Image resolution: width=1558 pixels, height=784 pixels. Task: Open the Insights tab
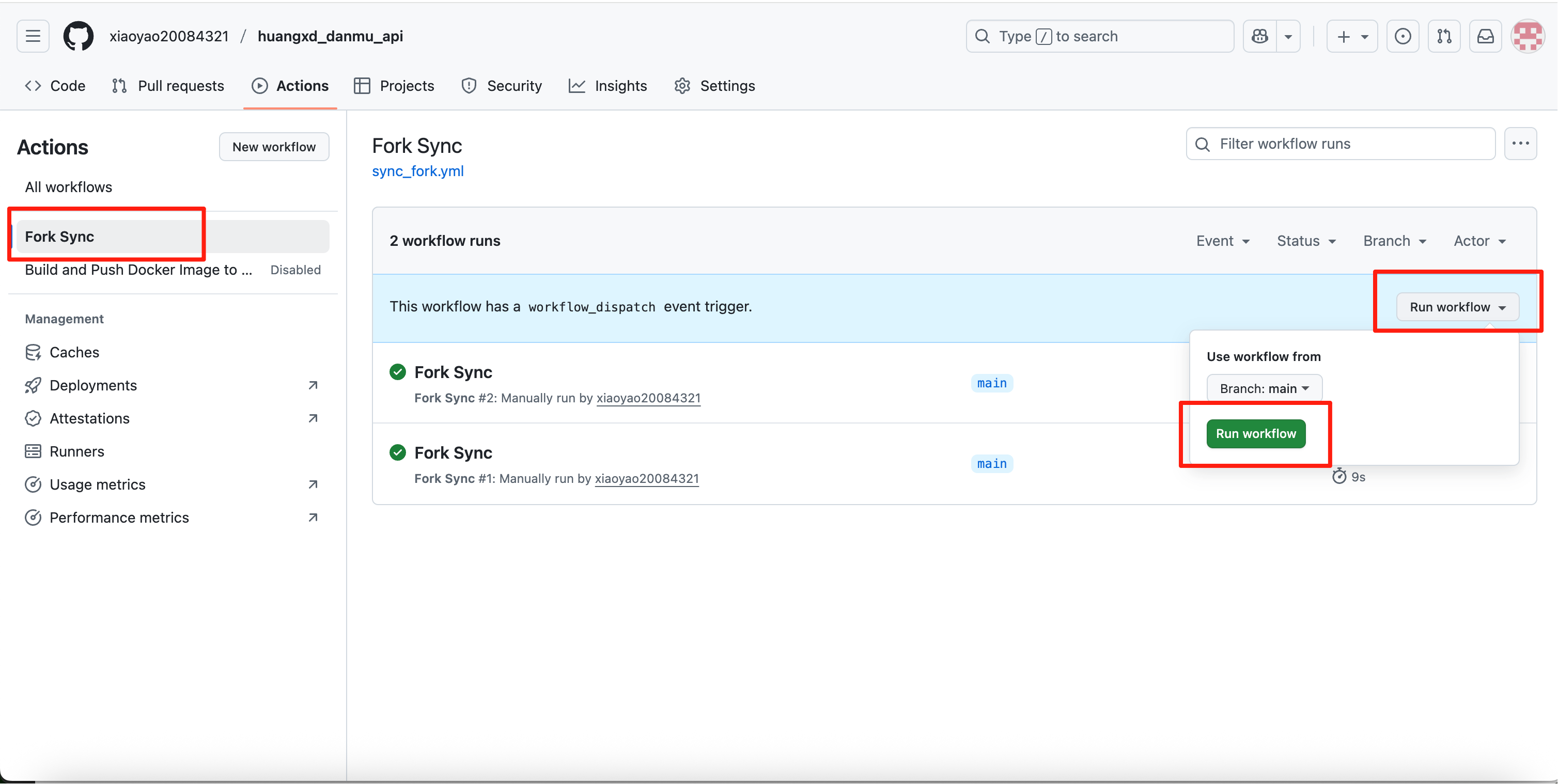[x=608, y=86]
